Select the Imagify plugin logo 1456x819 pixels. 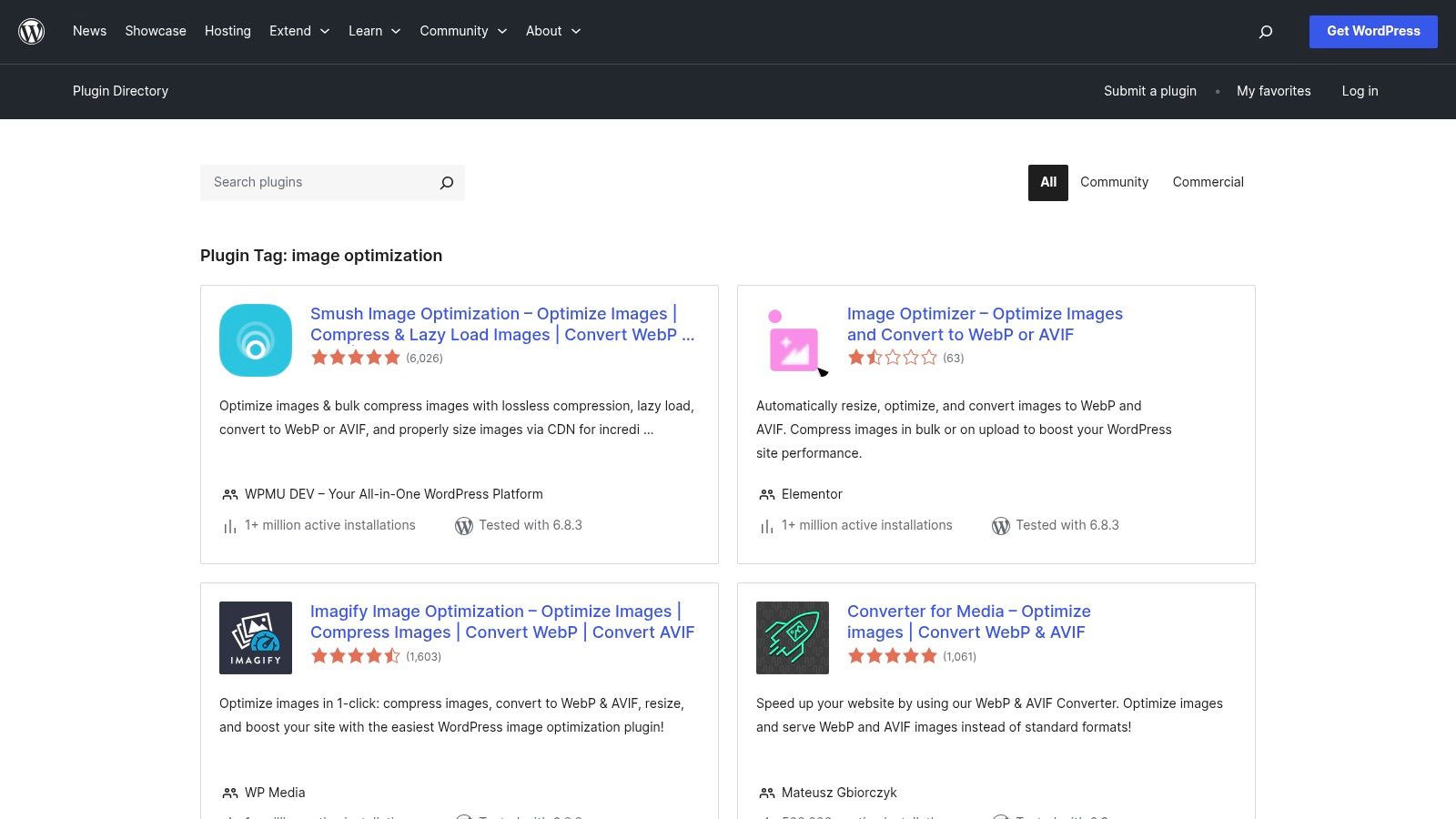click(255, 637)
